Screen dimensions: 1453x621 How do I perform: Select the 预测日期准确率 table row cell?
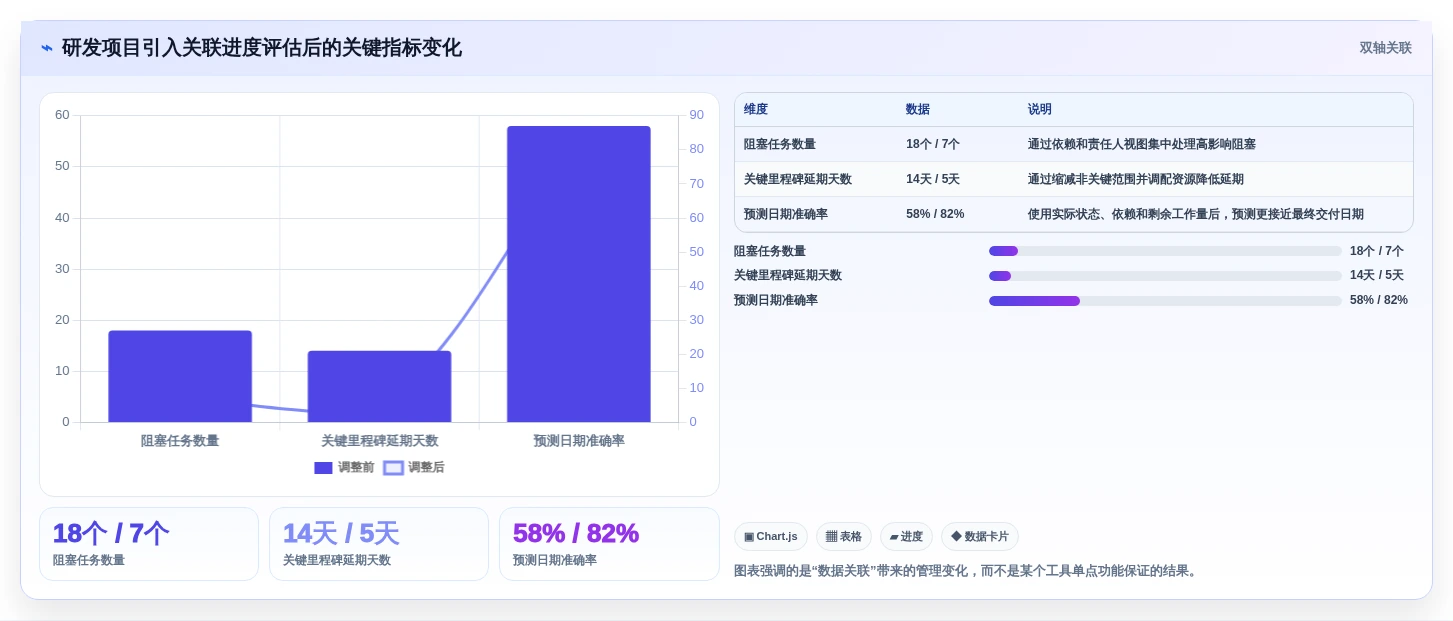[x=786, y=214]
